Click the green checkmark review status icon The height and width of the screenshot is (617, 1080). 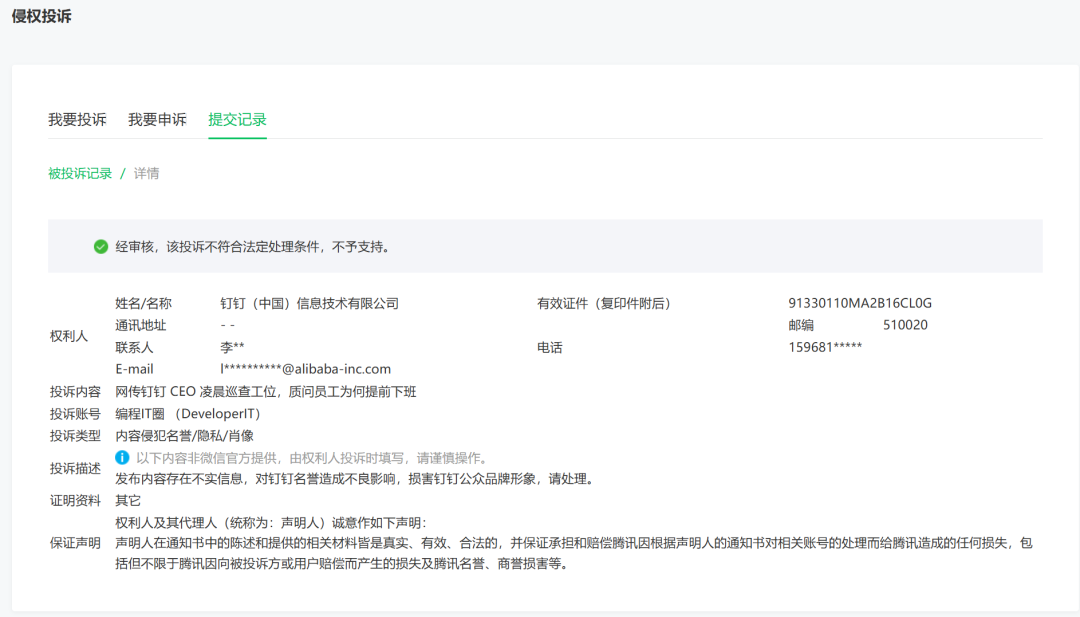(101, 247)
